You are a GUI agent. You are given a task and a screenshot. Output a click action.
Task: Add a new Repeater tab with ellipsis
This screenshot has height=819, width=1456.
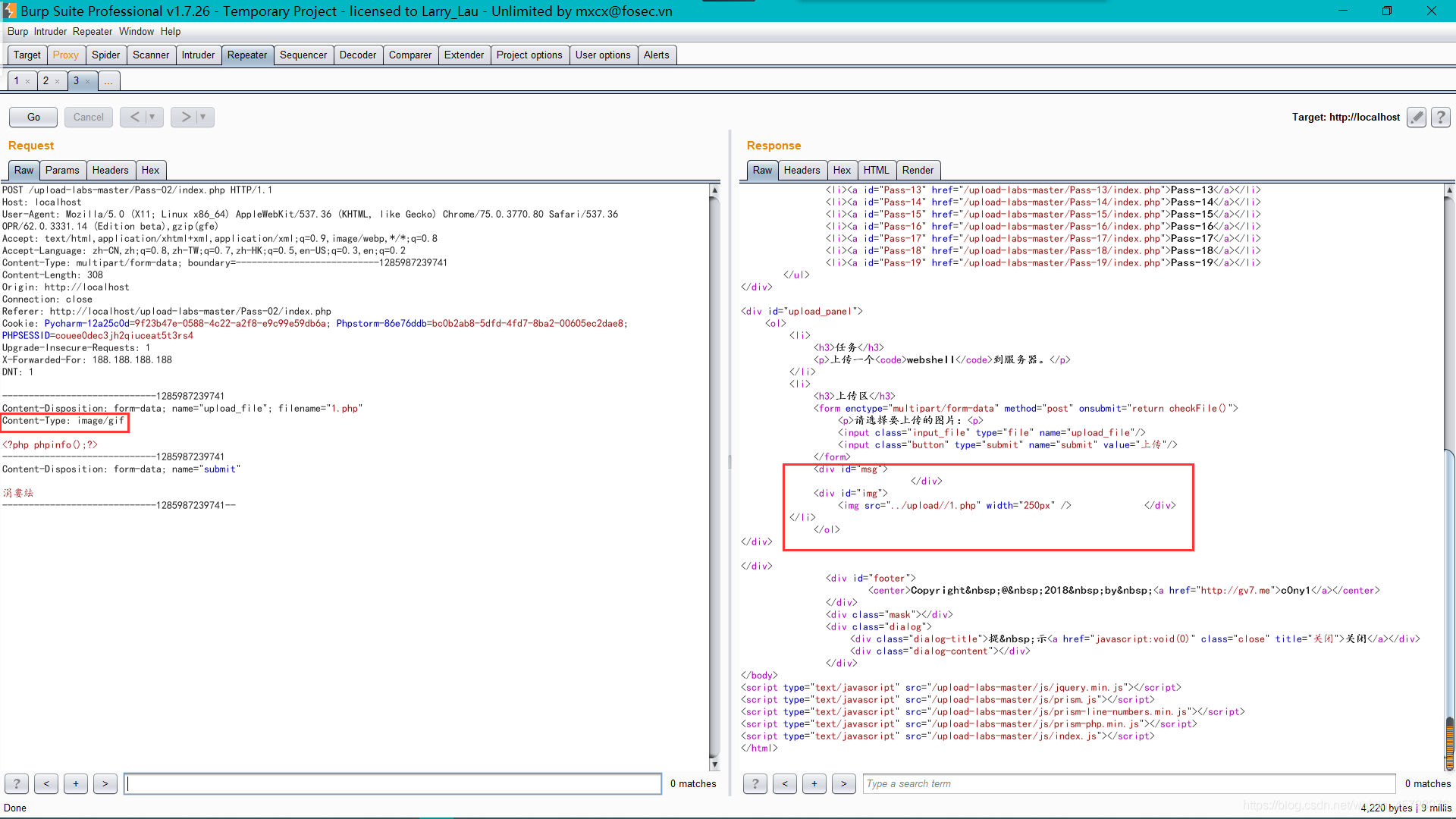[108, 80]
